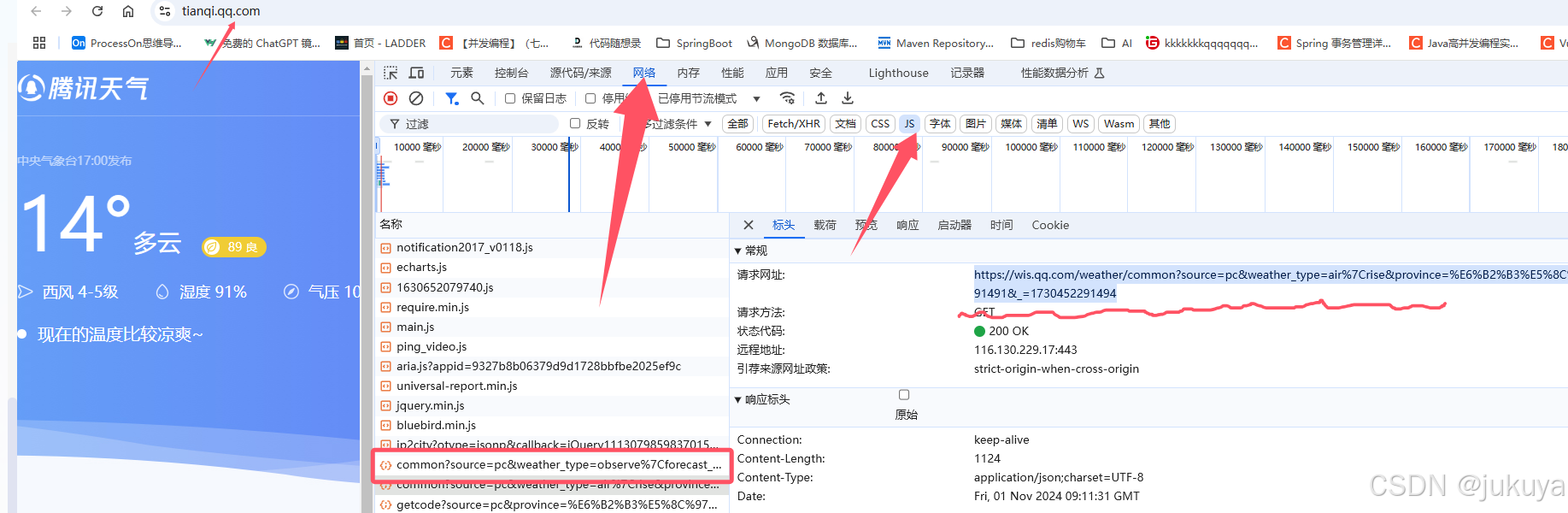Screen dimensions: 1568x513
Task: Toggle the network filter funnel
Action: click(x=451, y=98)
